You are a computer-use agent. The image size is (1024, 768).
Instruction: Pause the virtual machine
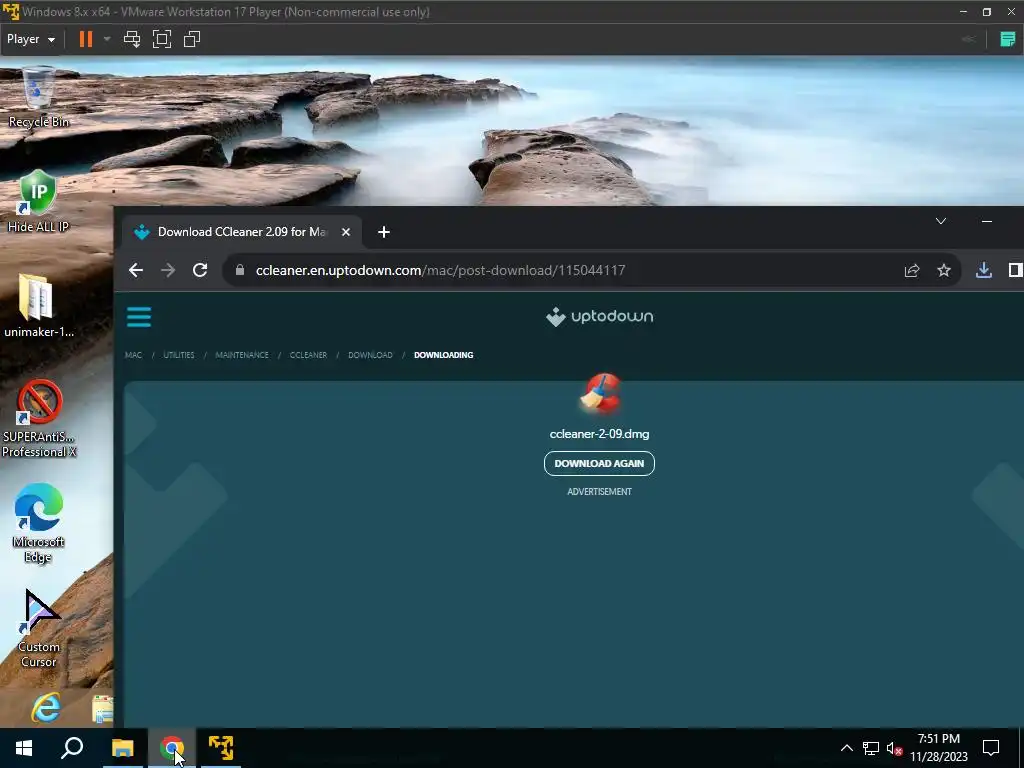[x=86, y=39]
